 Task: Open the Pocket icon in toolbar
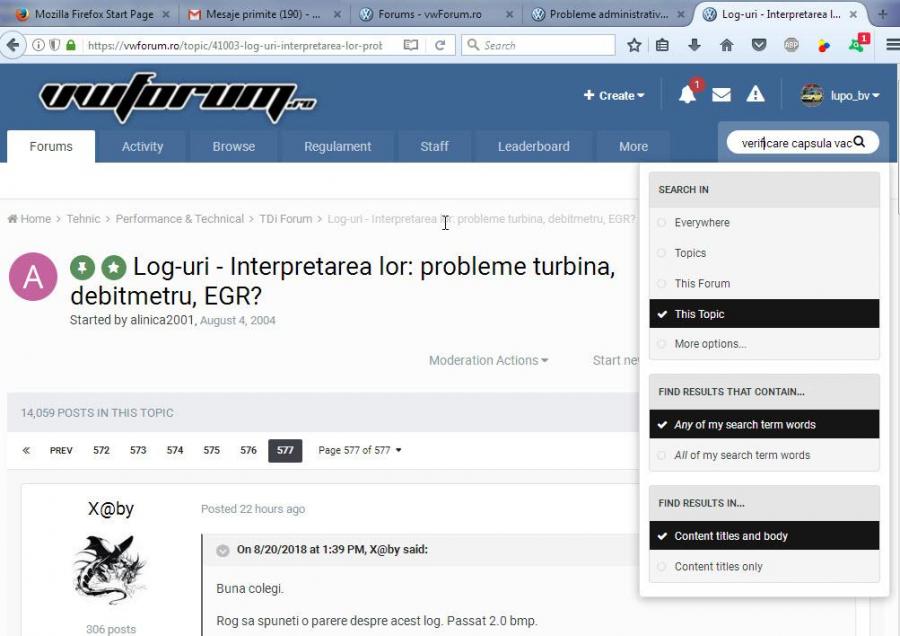tap(759, 45)
